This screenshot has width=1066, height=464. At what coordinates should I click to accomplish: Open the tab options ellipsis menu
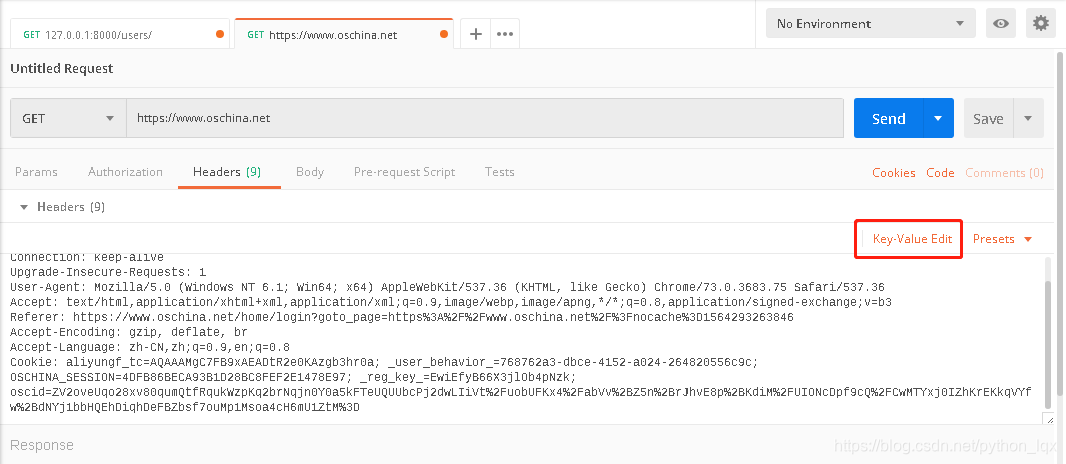click(504, 34)
